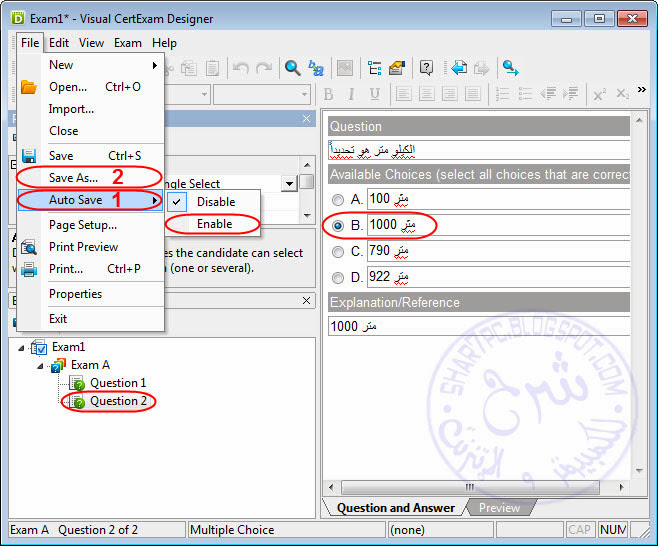This screenshot has width=658, height=546.
Task: Click the tree structure view icon
Action: 374,68
